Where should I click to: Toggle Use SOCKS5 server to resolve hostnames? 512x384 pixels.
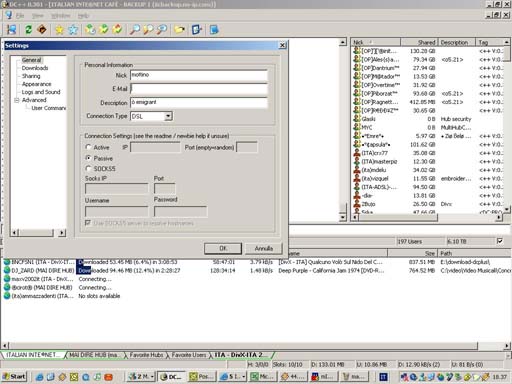[88, 223]
